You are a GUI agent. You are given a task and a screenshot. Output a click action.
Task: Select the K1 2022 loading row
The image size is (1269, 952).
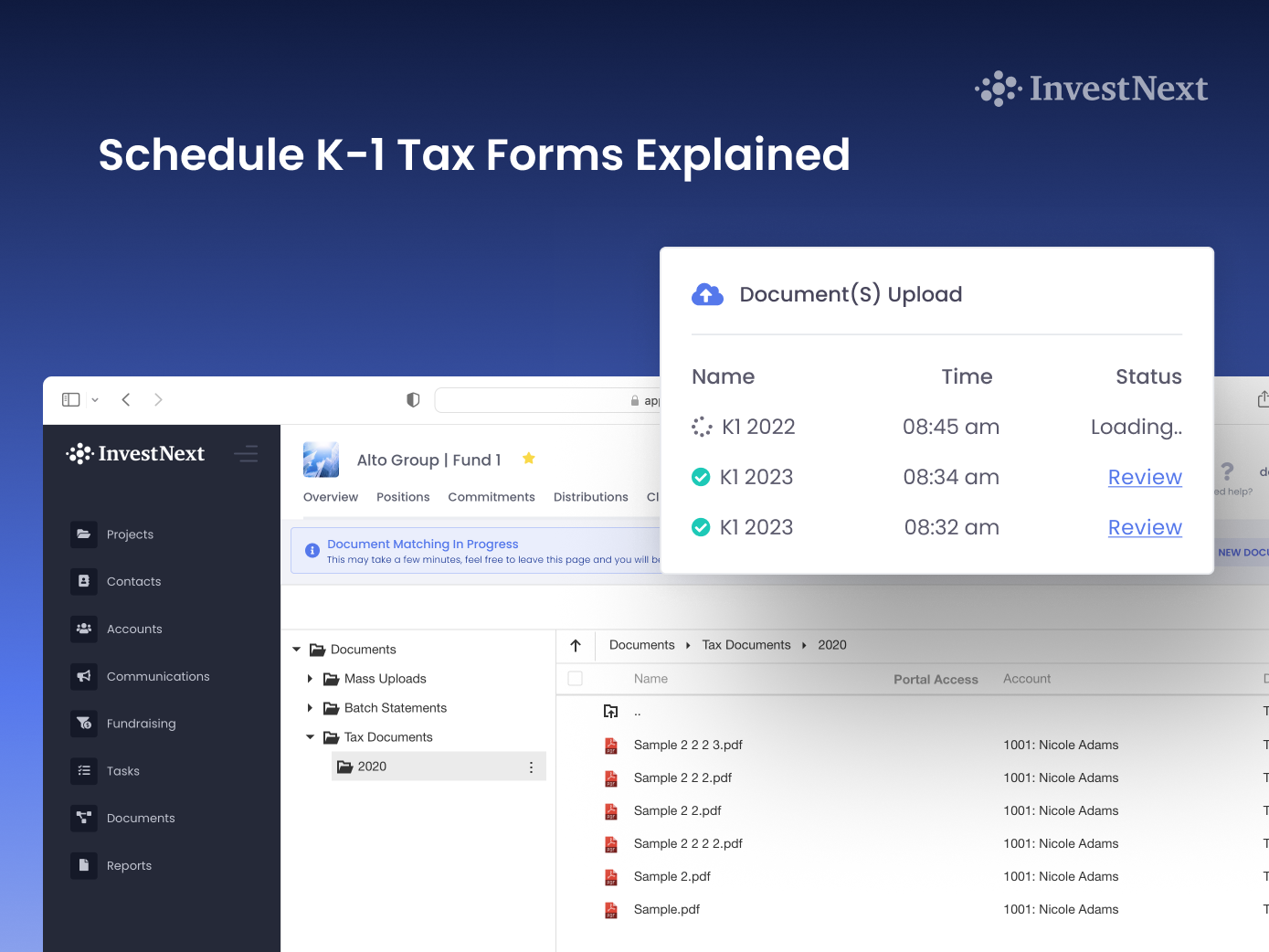936,427
